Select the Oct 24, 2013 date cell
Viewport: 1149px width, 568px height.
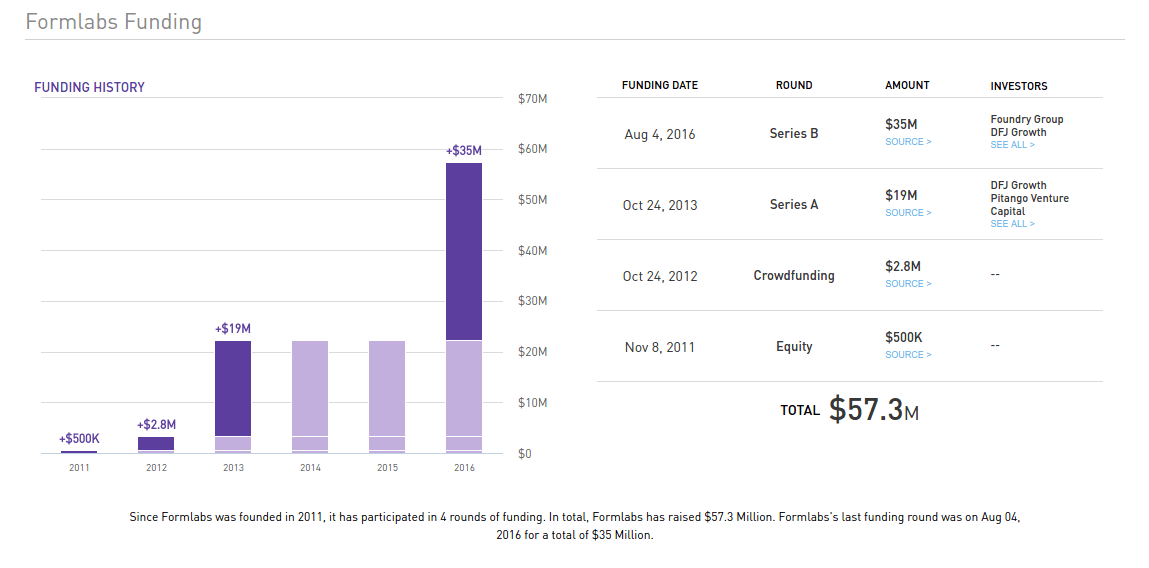click(660, 206)
